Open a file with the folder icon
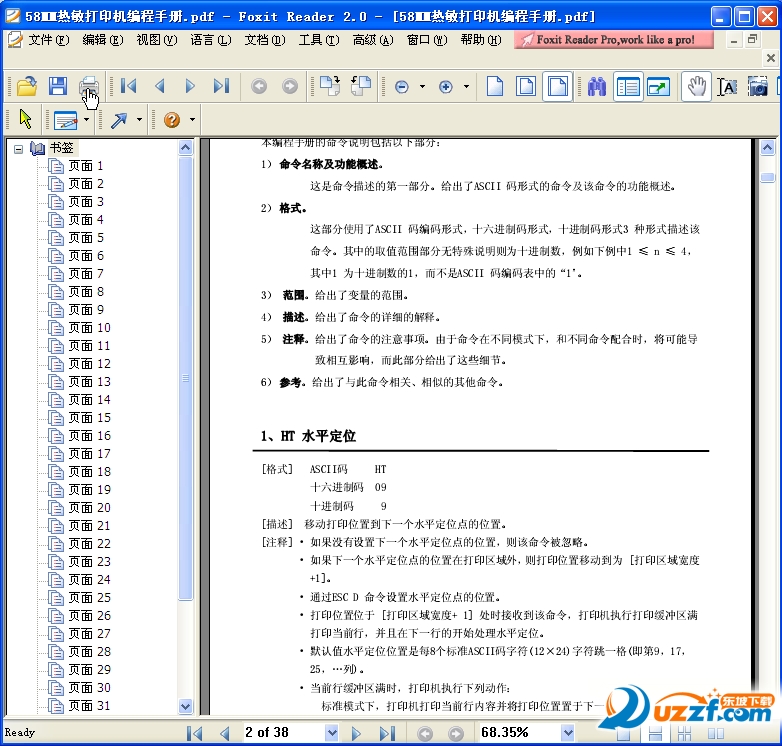This screenshot has height=746, width=782. [x=27, y=86]
